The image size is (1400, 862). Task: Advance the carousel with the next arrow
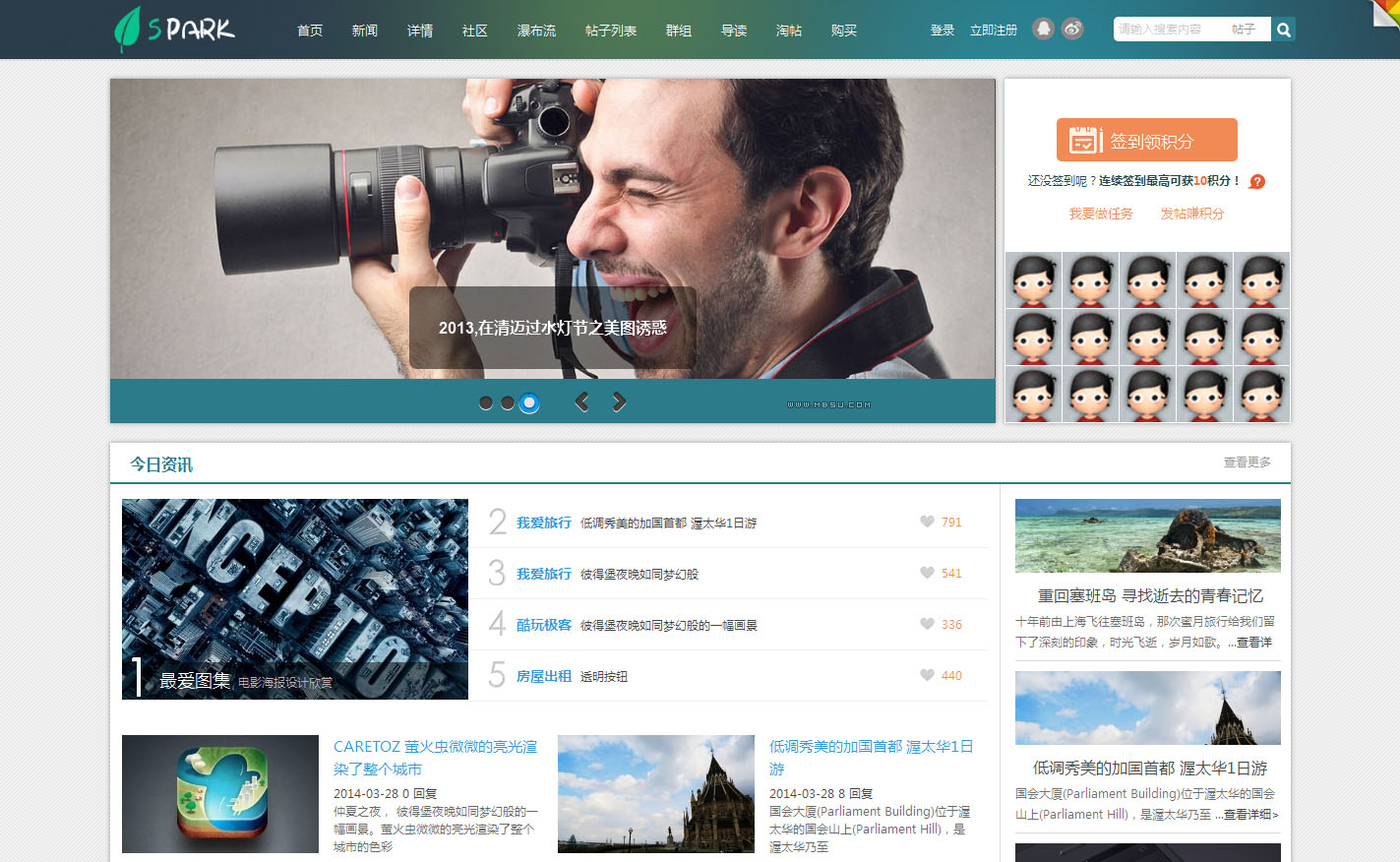(619, 401)
